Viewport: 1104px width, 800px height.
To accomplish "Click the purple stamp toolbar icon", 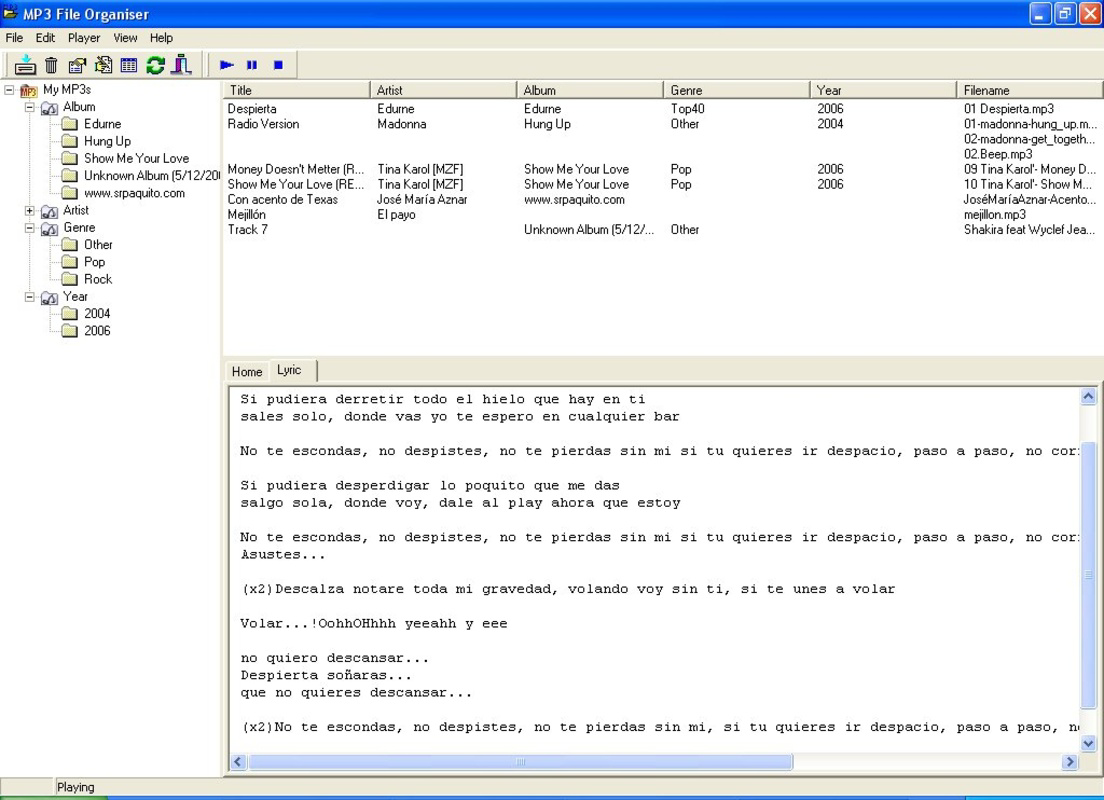I will tap(181, 65).
